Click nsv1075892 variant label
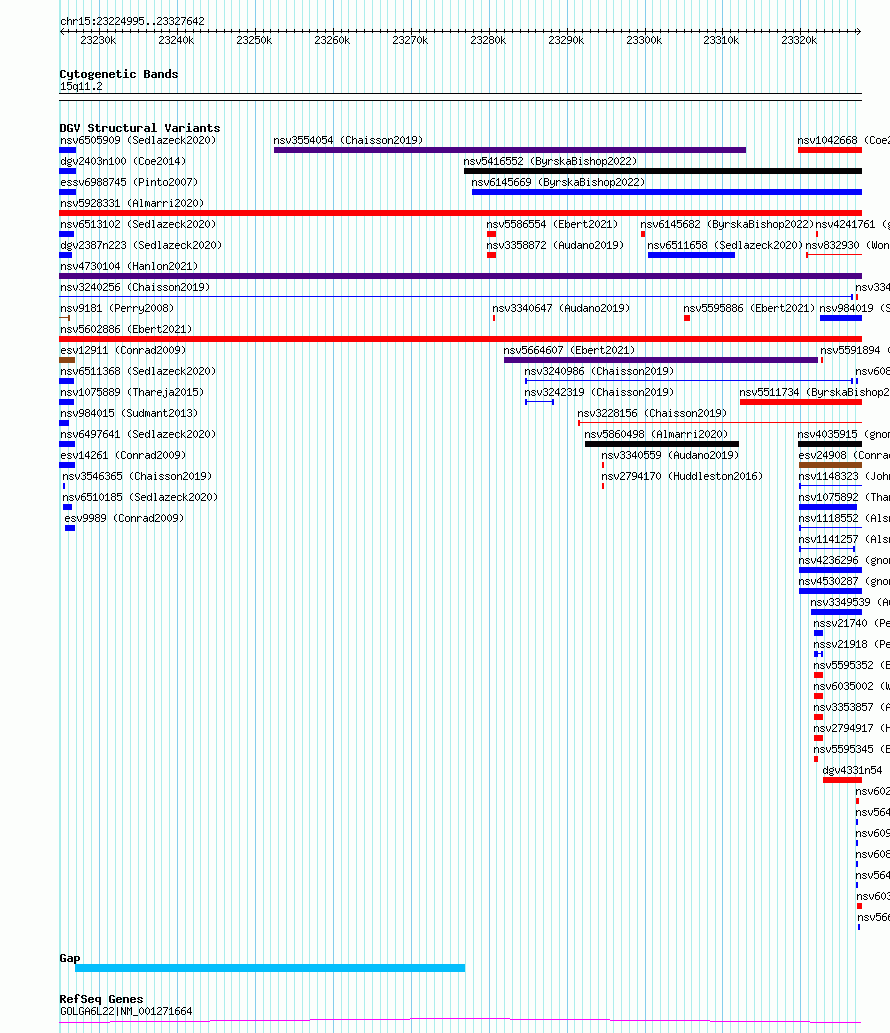Screen dimensions: 890x1033 point(844,497)
